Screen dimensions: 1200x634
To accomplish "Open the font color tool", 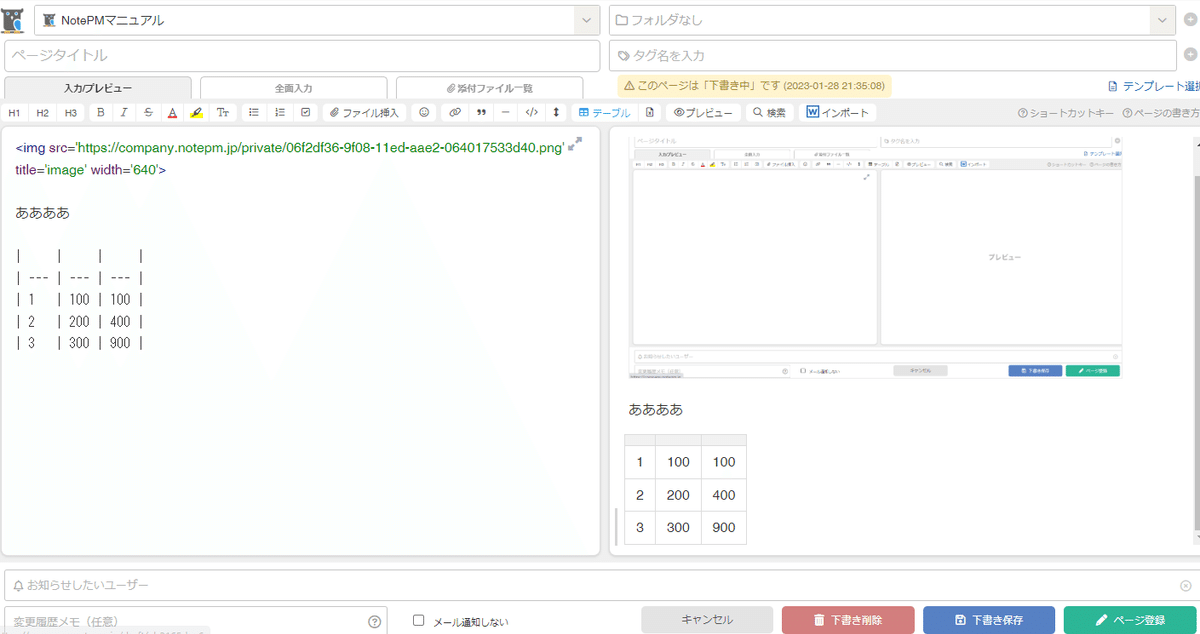I will tap(172, 112).
